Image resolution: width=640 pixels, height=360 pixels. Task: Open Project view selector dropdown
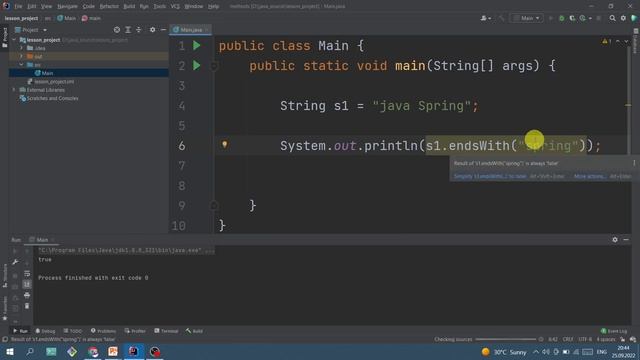click(x=31, y=30)
